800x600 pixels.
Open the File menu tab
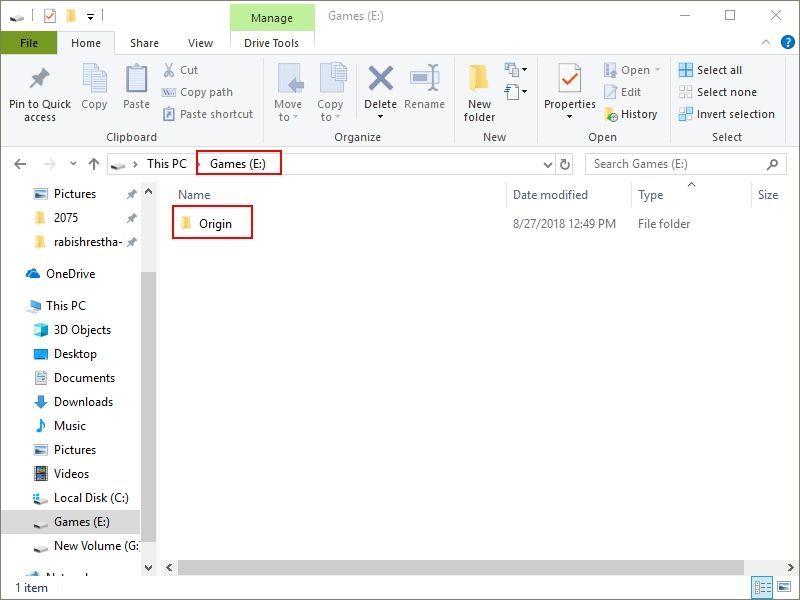point(29,43)
